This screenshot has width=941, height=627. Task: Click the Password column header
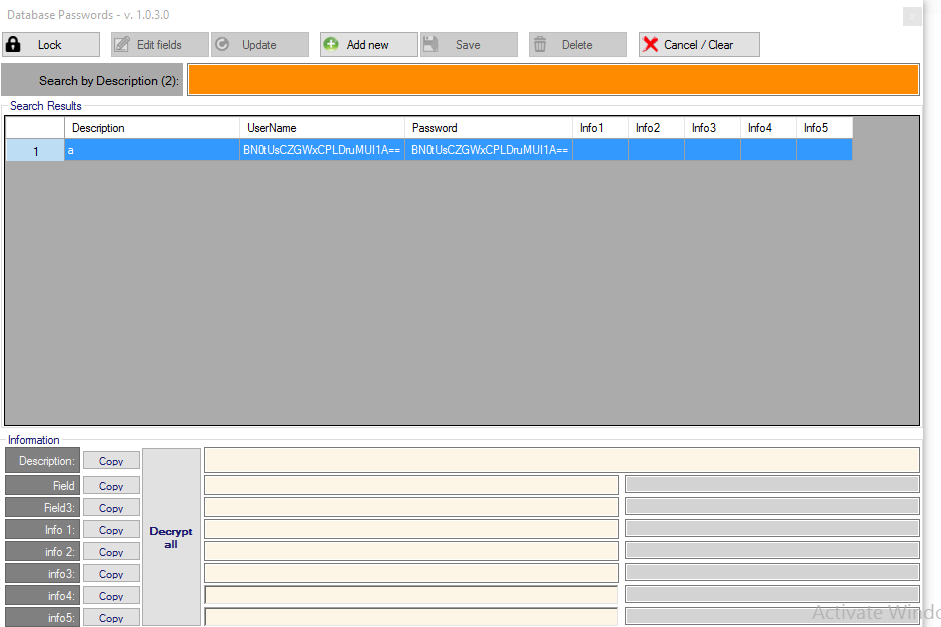tap(488, 128)
